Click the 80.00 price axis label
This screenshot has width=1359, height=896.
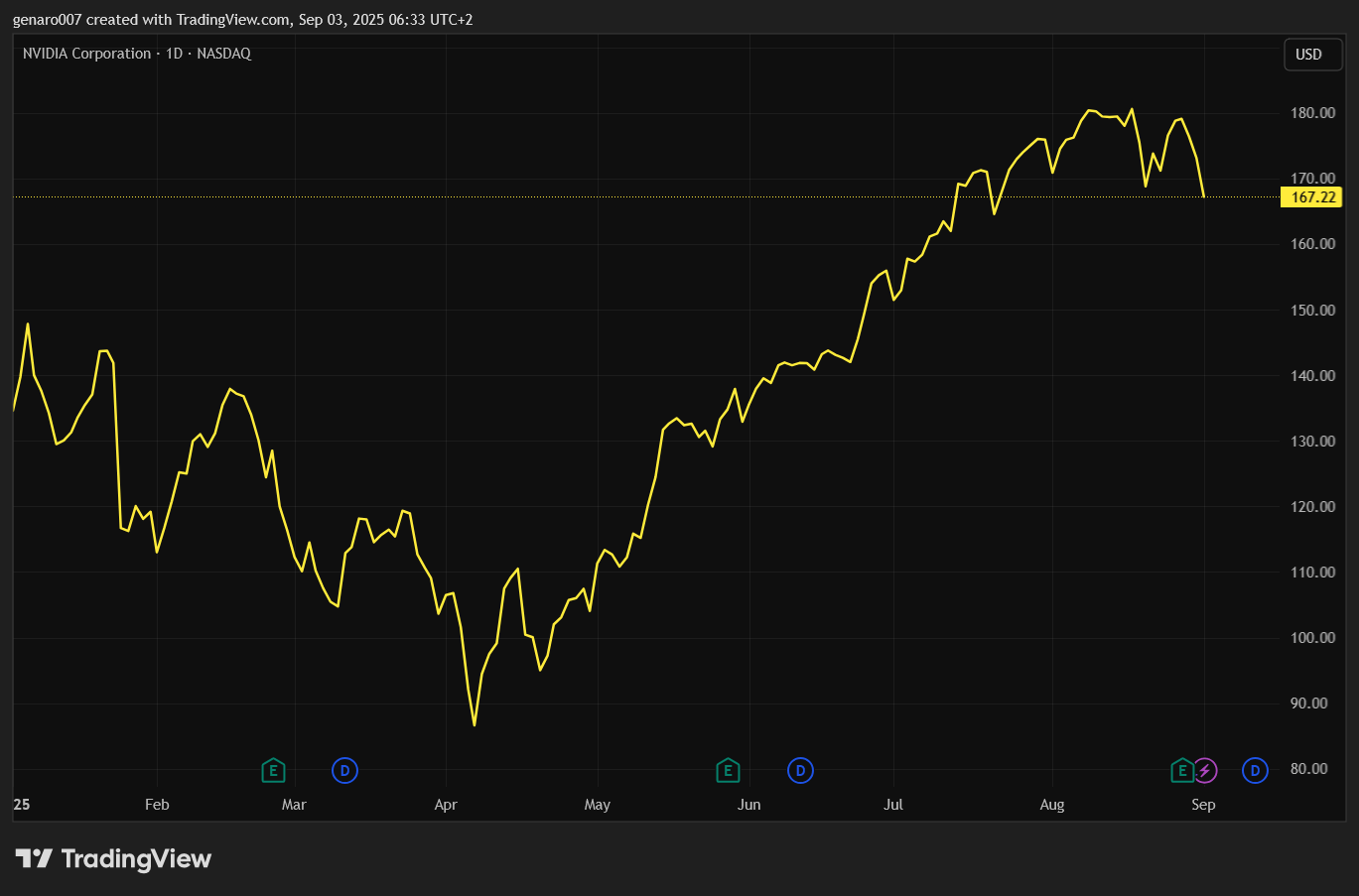1308,768
